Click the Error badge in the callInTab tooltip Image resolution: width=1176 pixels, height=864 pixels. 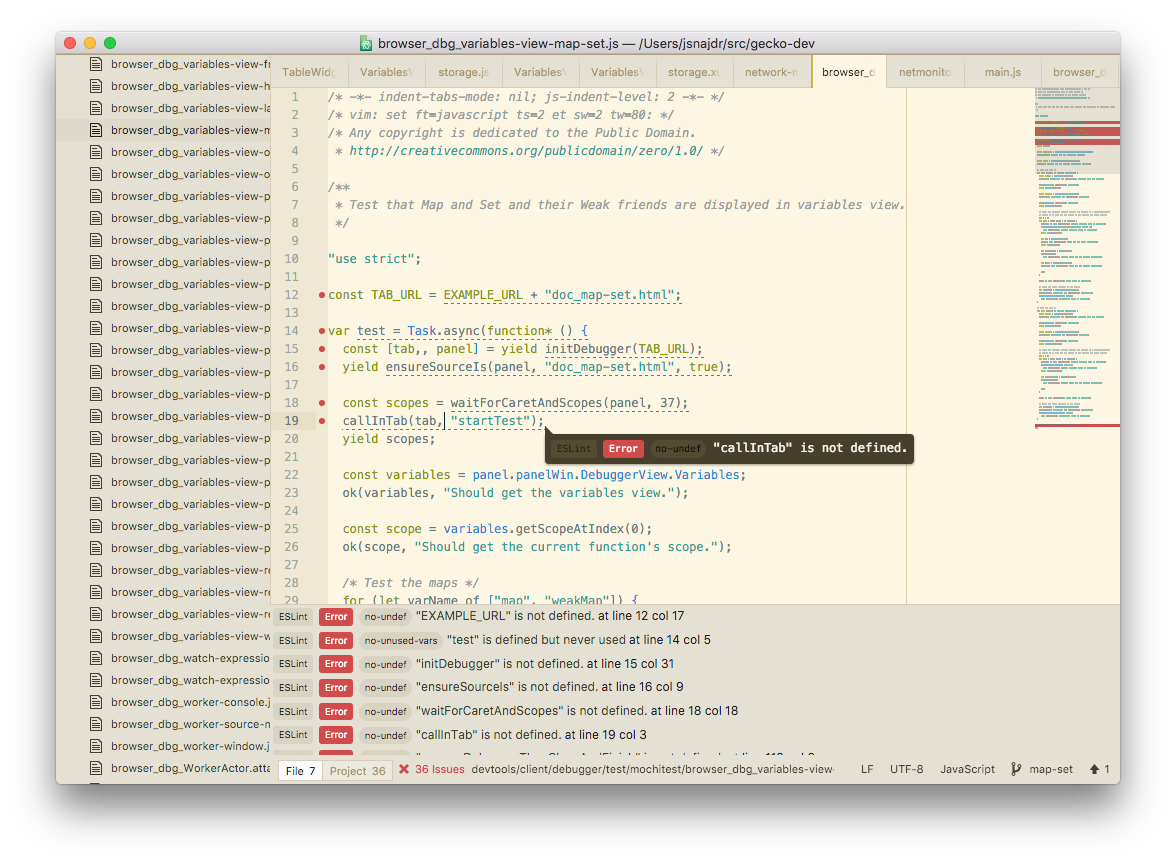point(623,448)
